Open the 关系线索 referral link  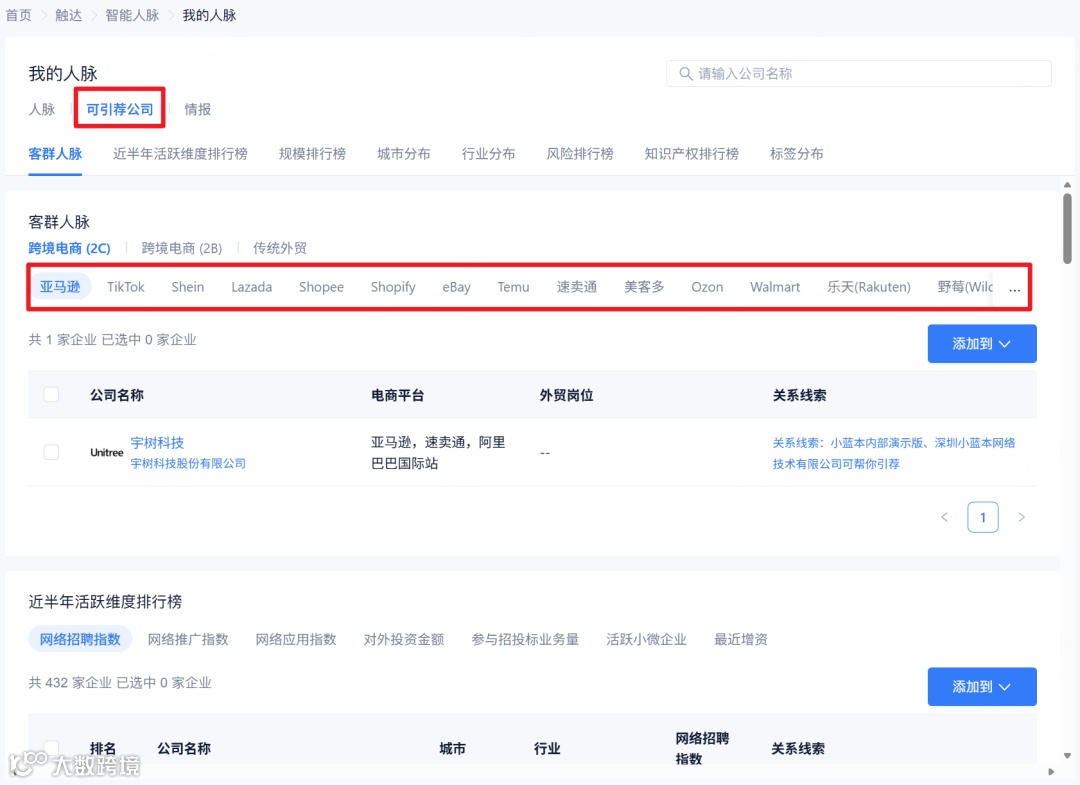[x=893, y=453]
